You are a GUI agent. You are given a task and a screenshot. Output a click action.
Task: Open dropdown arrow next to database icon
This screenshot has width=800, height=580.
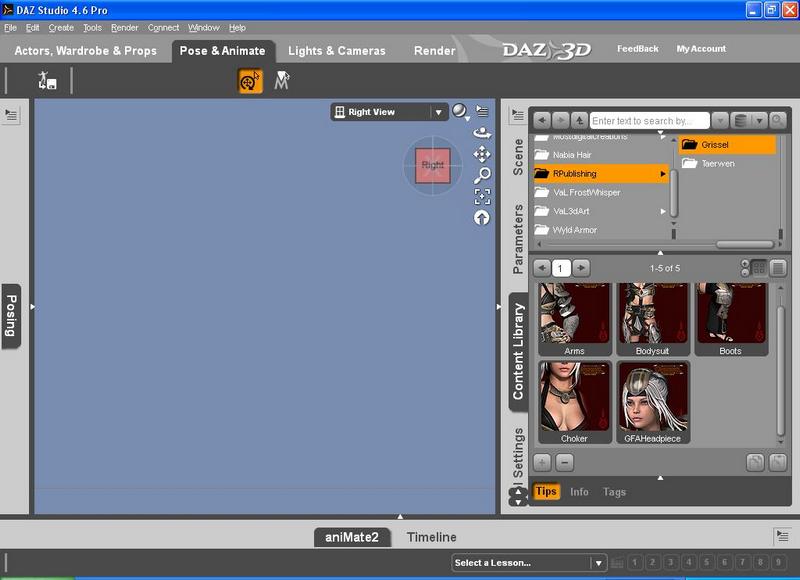pyautogui.click(x=759, y=121)
